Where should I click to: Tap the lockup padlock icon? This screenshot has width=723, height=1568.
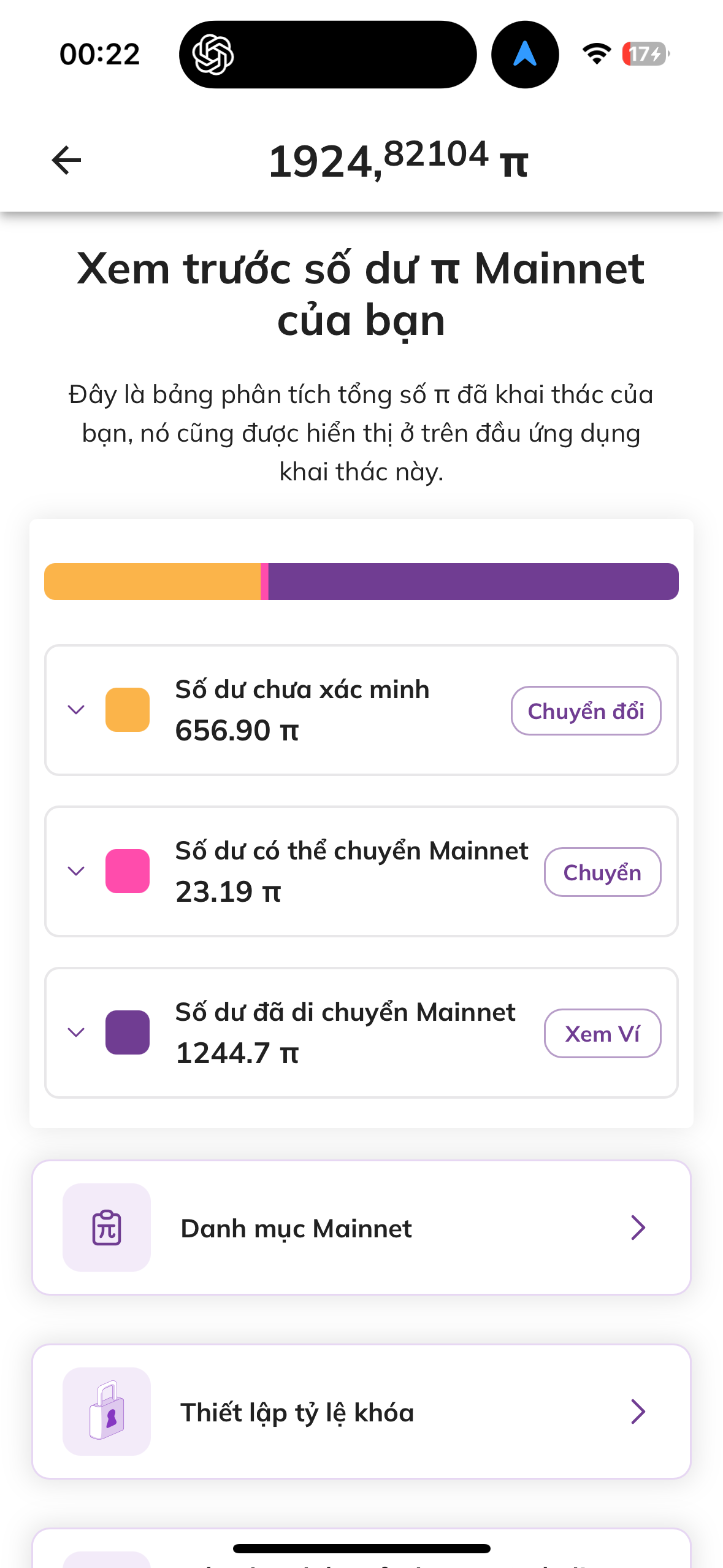tap(107, 1411)
